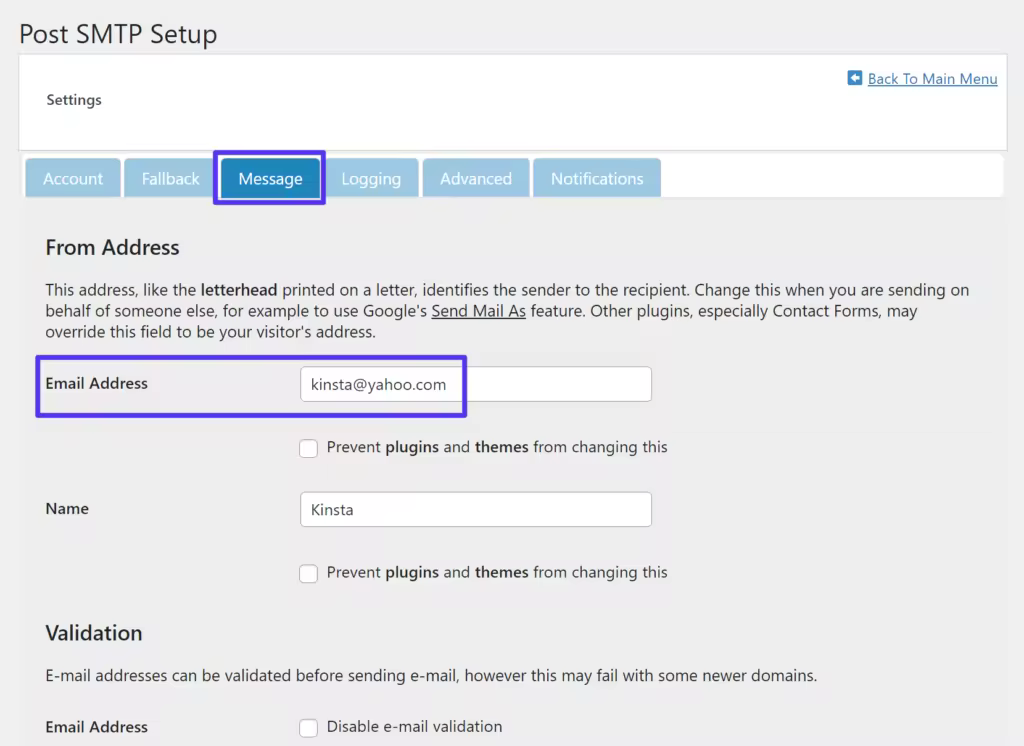The height and width of the screenshot is (746, 1024).
Task: Click the Settings label text
Action: click(74, 100)
